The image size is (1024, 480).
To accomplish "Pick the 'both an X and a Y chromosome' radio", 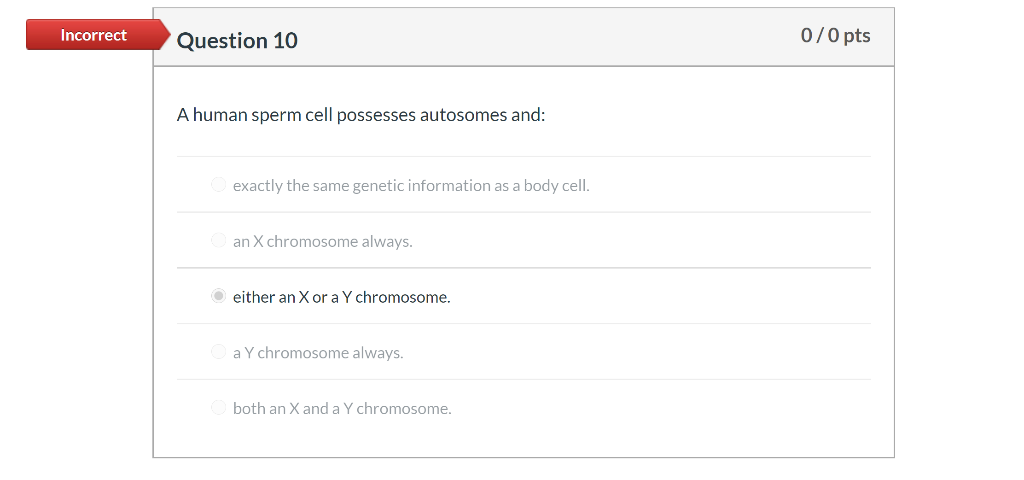I will (218, 408).
